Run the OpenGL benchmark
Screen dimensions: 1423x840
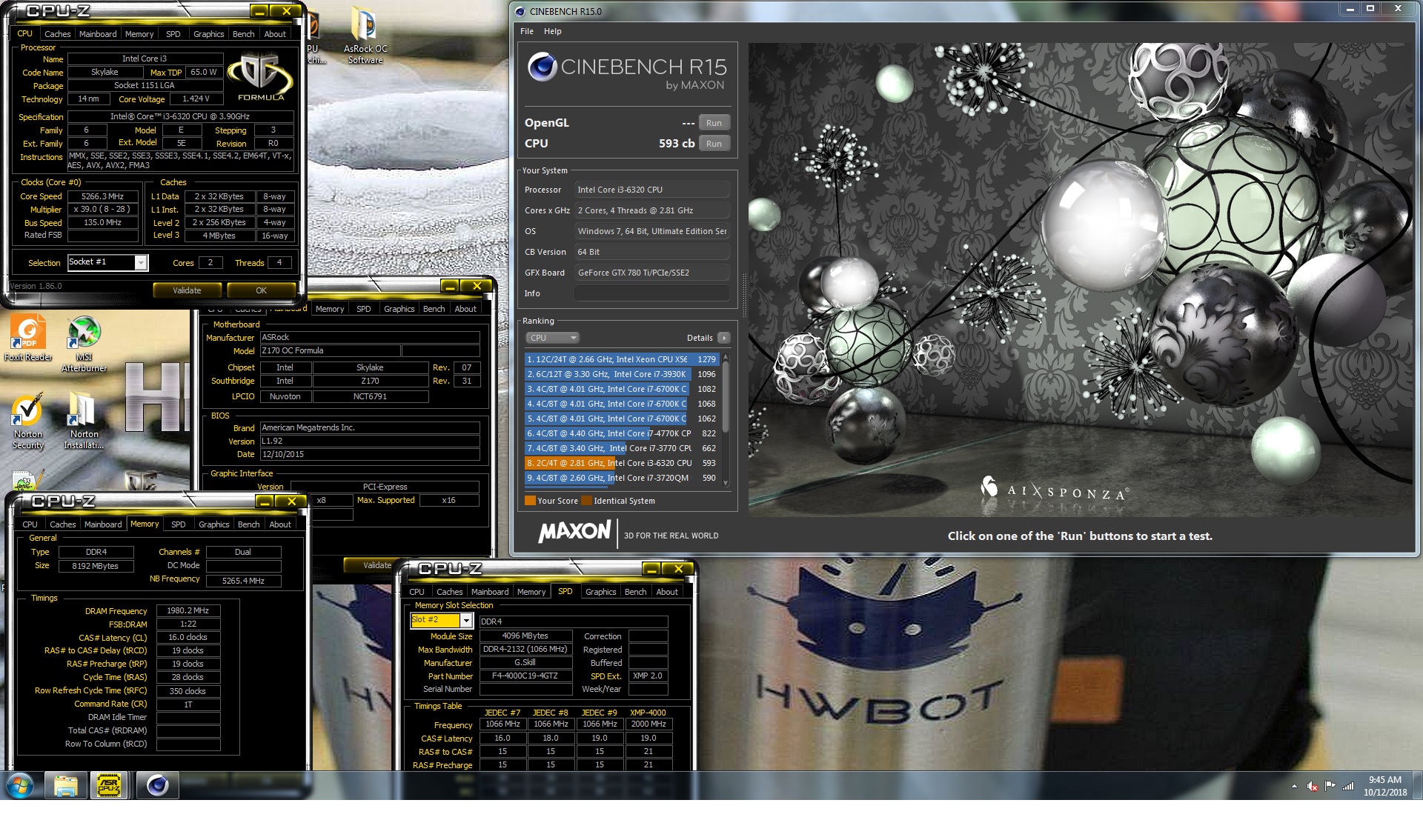point(714,123)
